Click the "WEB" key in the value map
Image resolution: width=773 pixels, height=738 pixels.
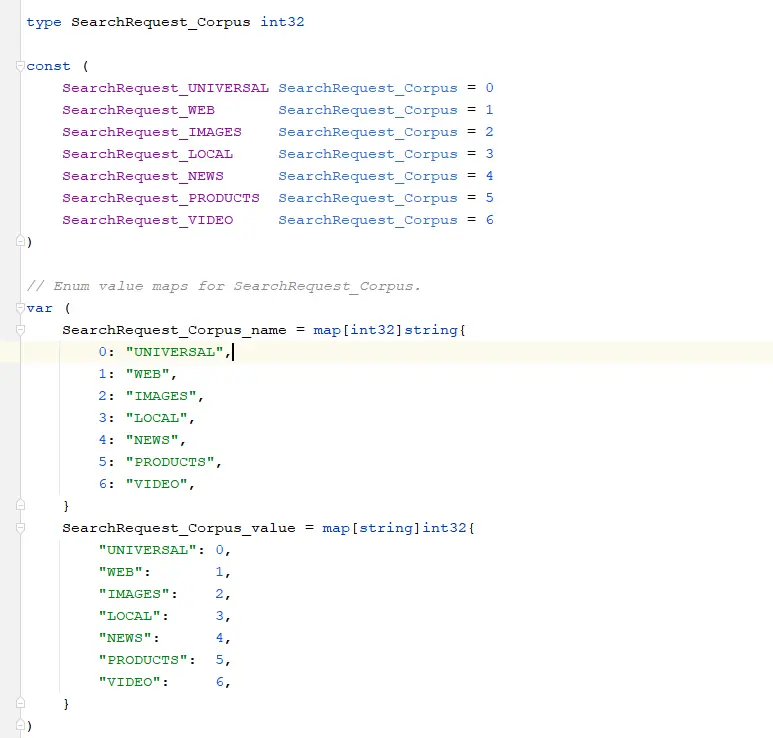tap(120, 572)
